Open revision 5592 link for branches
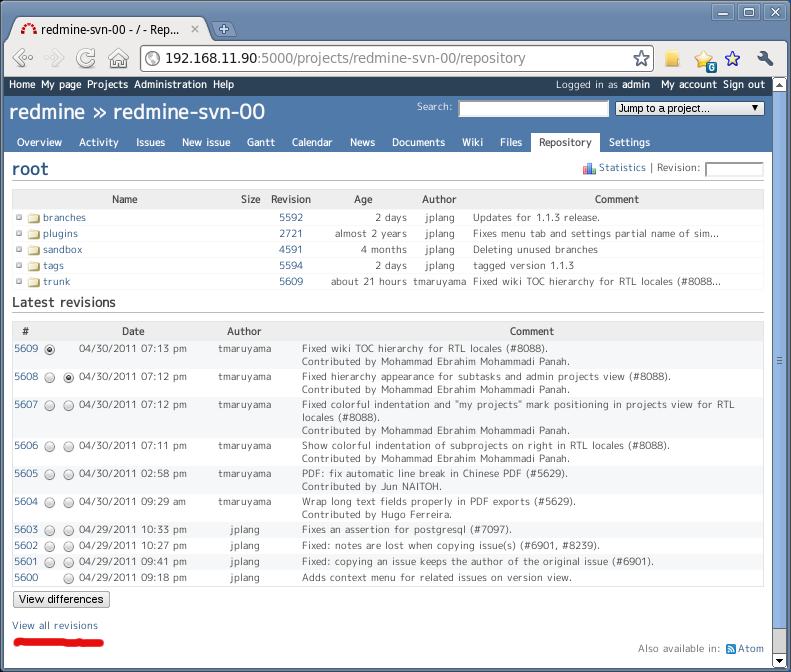Viewport: 791px width, 672px height. coord(291,217)
